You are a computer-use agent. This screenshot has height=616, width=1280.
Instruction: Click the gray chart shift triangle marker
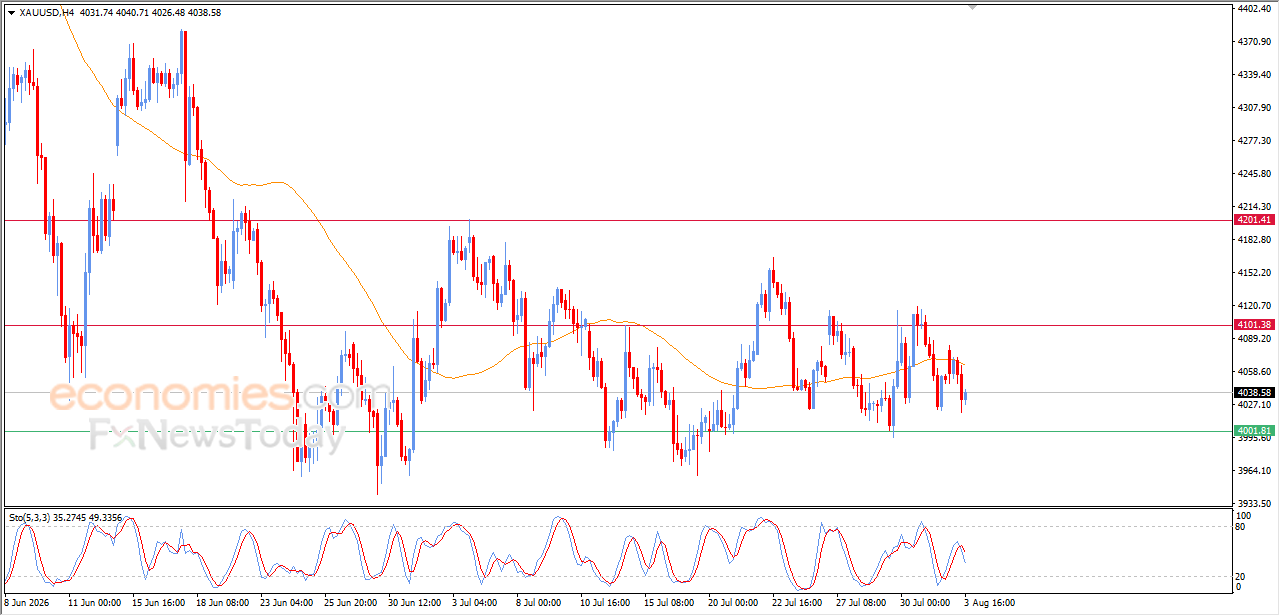click(x=972, y=8)
